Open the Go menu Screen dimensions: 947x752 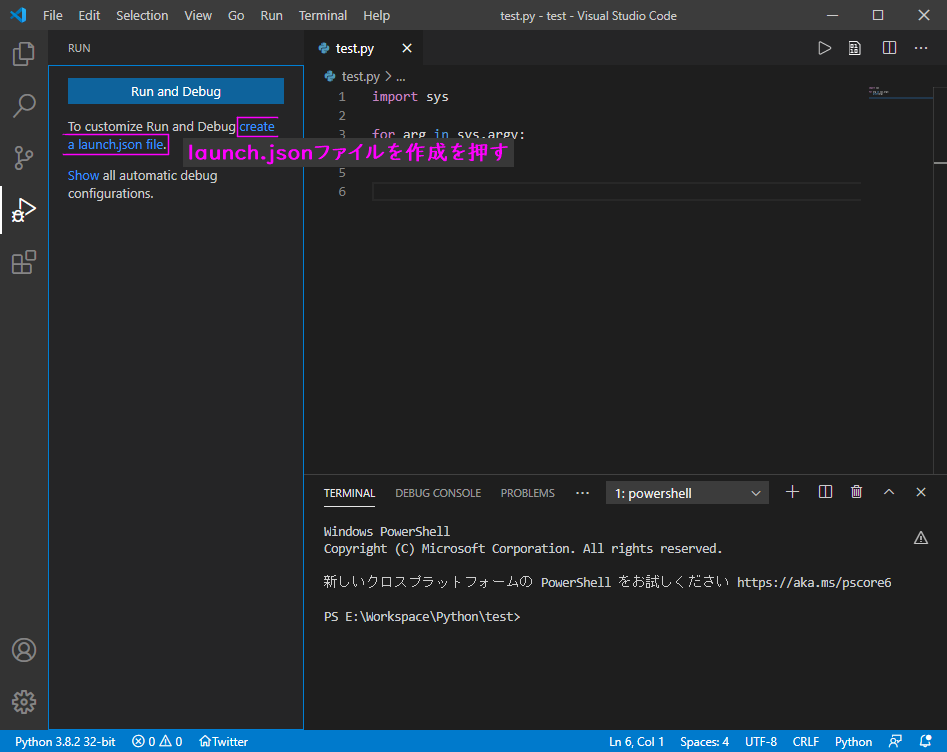click(236, 16)
